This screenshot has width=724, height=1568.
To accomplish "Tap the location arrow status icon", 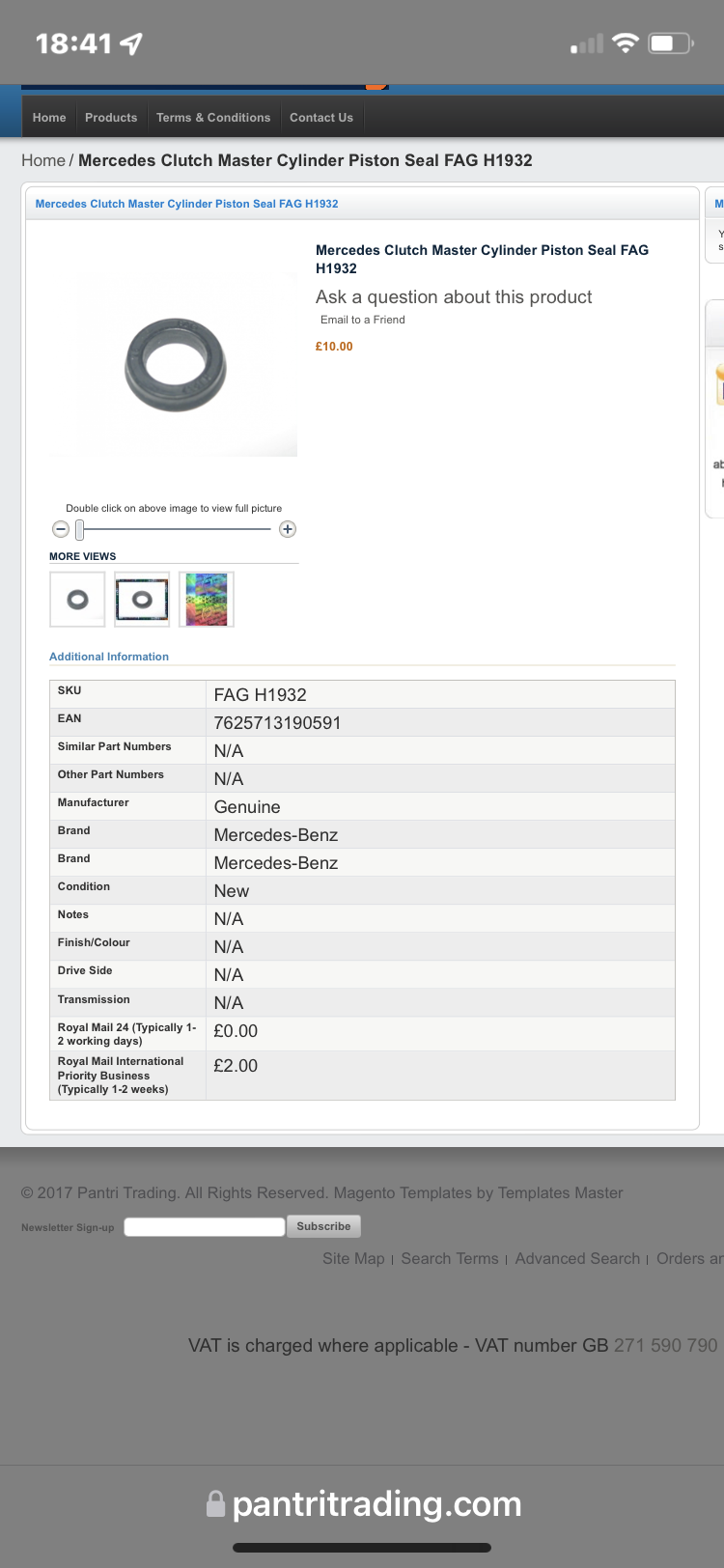I will coord(131,43).
